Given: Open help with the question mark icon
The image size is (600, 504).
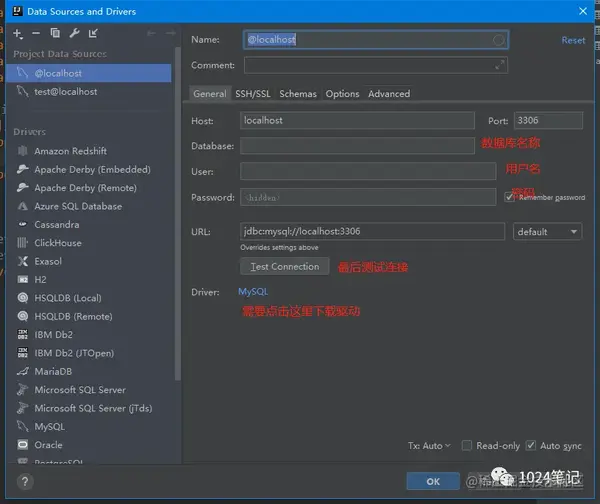Looking at the screenshot, I should point(25,481).
